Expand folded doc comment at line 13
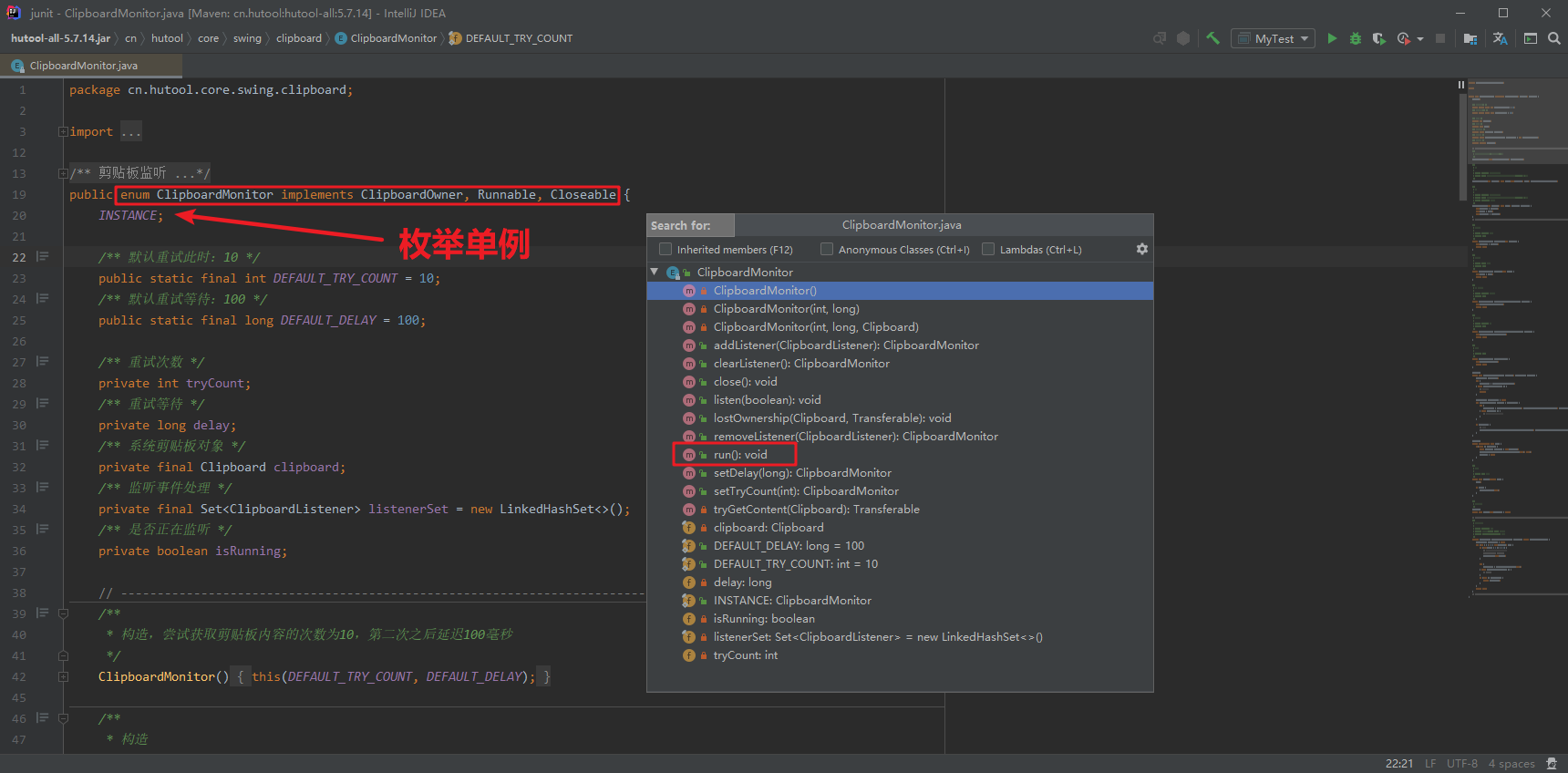Screen dimensions: 1568x773 click(63, 173)
